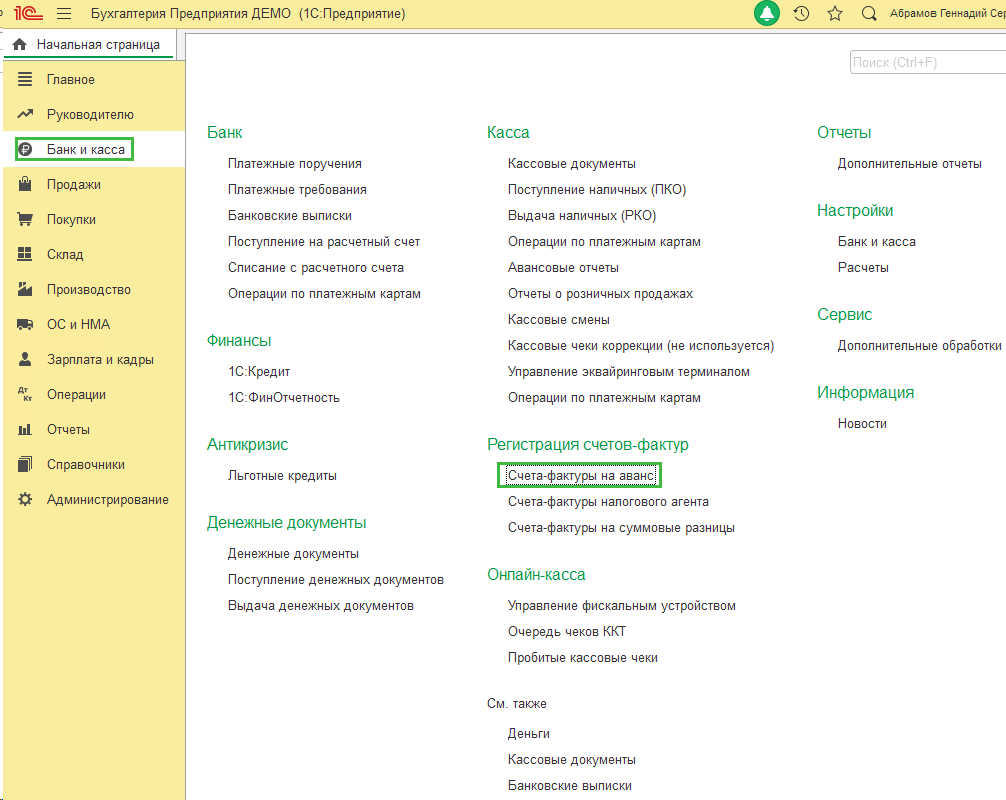Open the Администрирование section

tap(108, 499)
